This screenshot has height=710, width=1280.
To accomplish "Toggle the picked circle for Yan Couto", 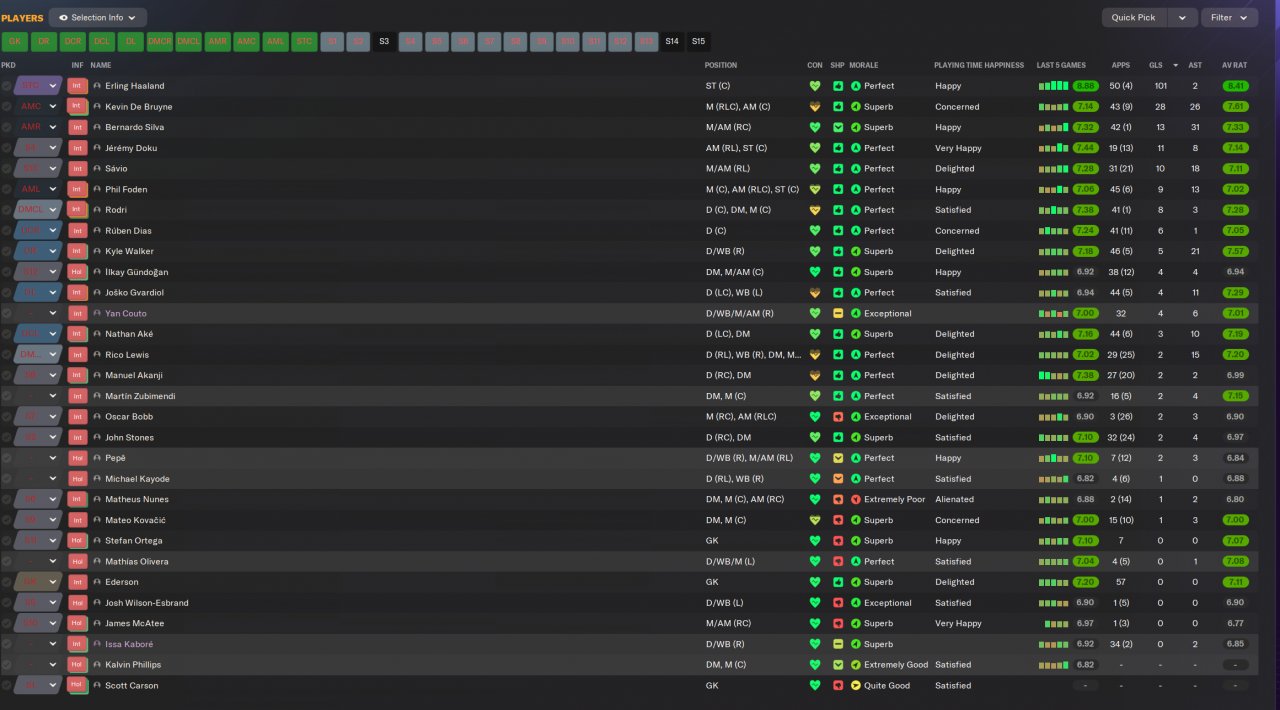I will (x=7, y=313).
